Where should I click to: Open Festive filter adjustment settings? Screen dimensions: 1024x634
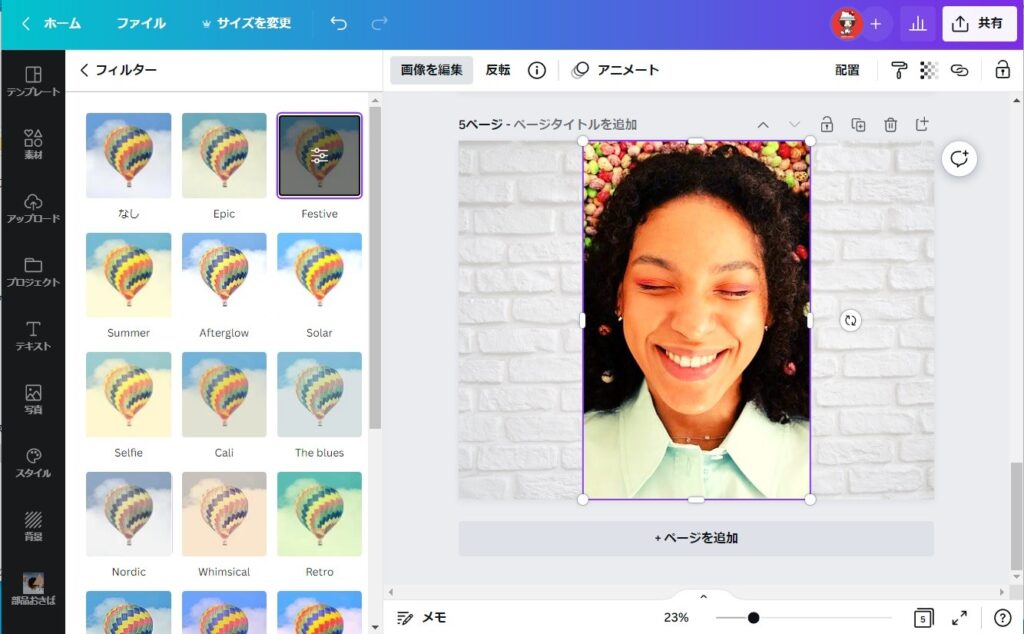click(319, 155)
